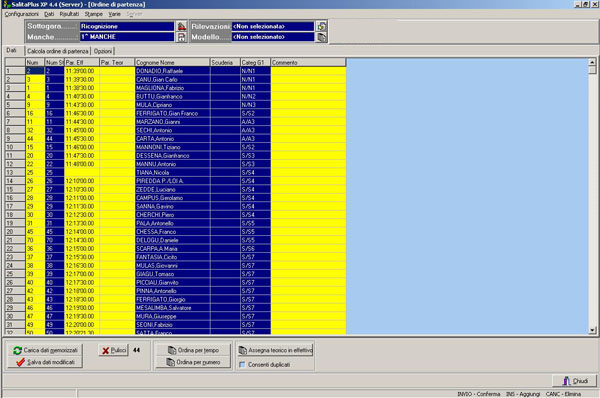The width and height of the screenshot is (600, 398).
Task: Select the PALA Antonello name cell
Action: 172,223
